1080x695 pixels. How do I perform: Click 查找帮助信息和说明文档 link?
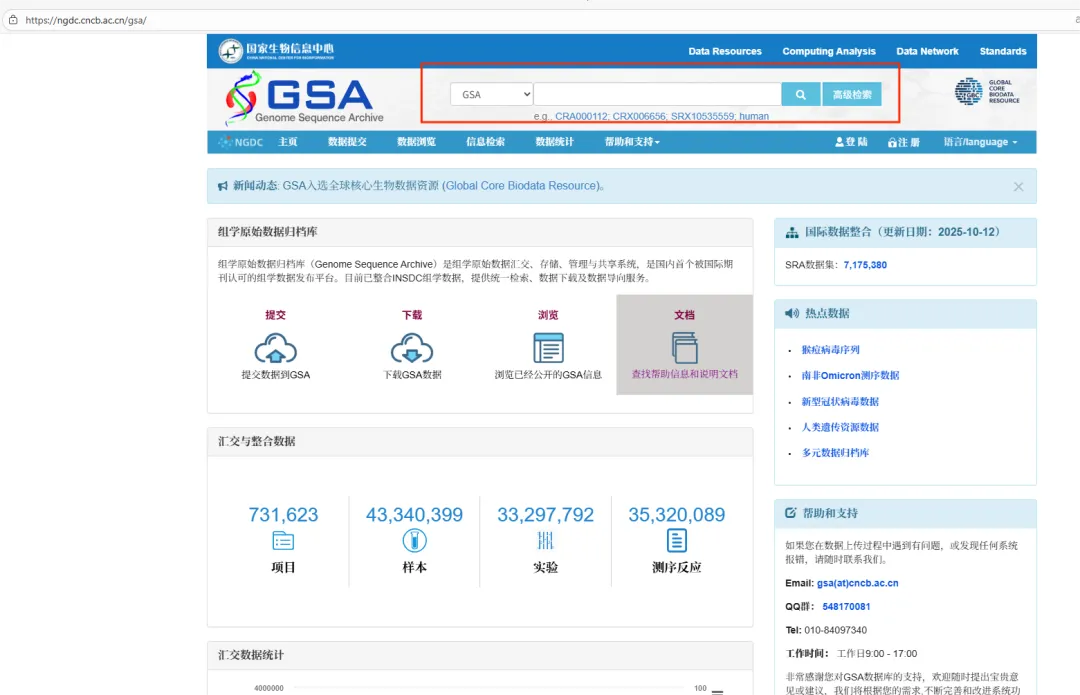pos(685,374)
